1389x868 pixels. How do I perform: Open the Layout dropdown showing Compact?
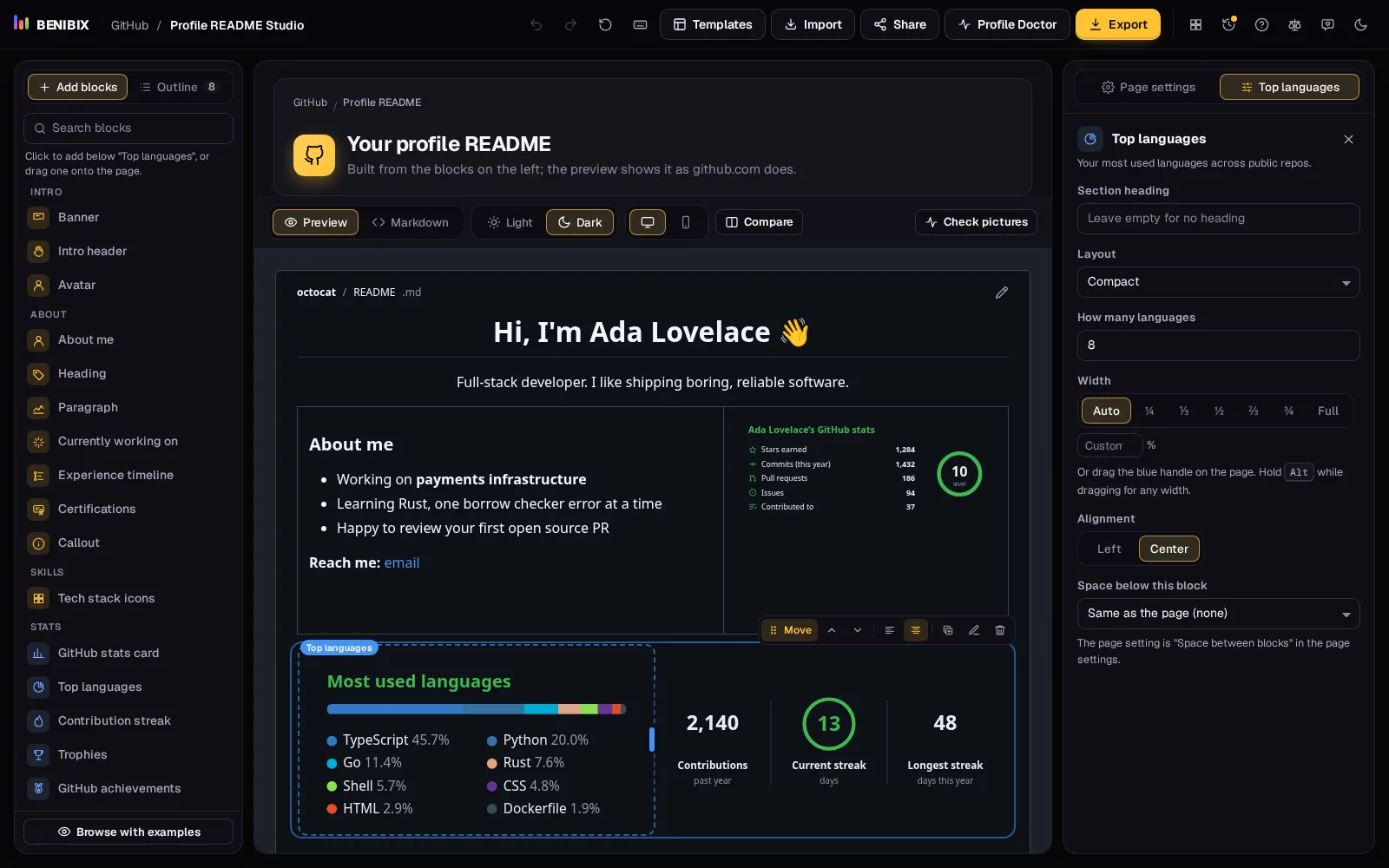point(1218,282)
